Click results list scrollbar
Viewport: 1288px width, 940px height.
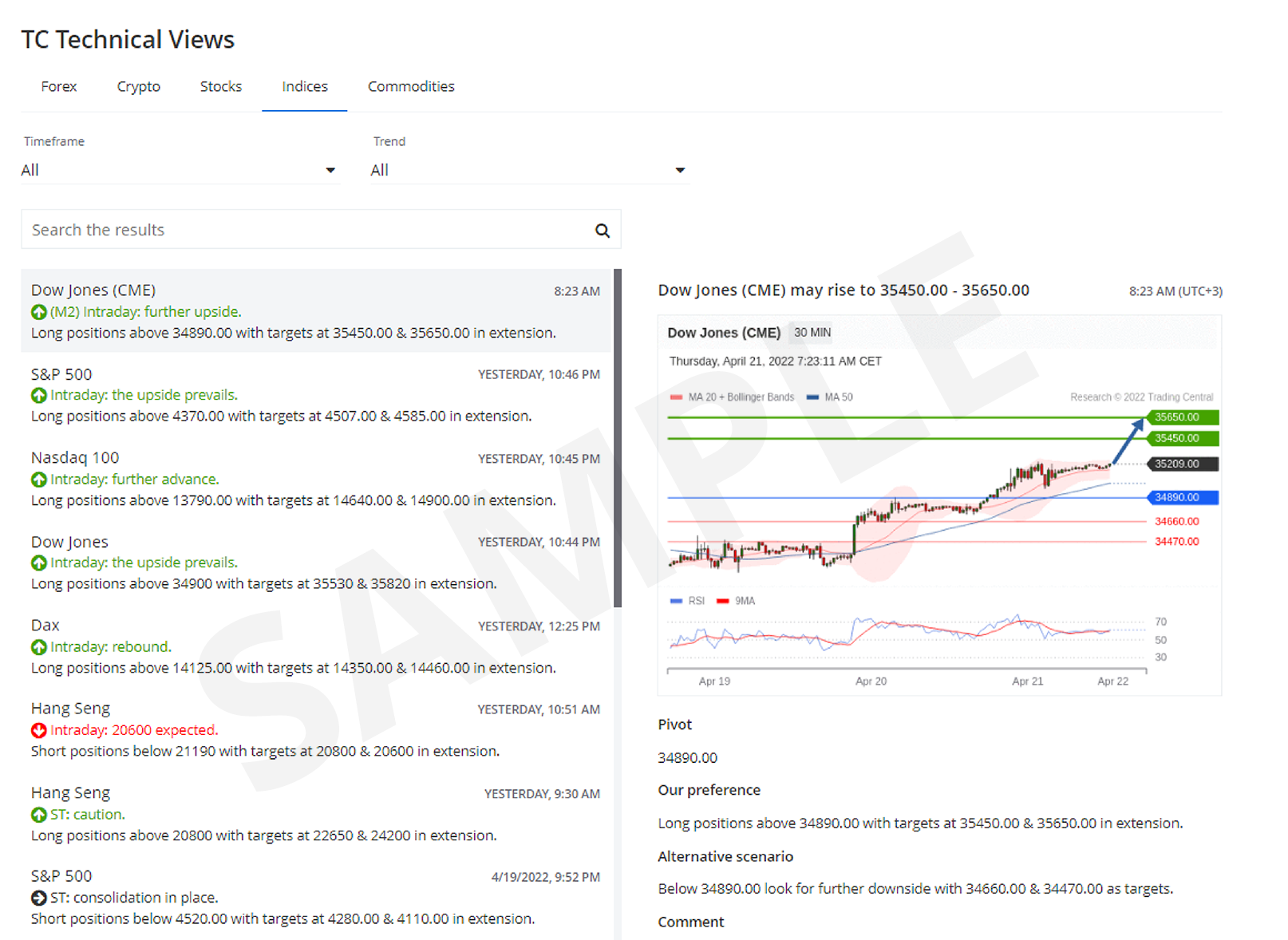click(x=618, y=438)
